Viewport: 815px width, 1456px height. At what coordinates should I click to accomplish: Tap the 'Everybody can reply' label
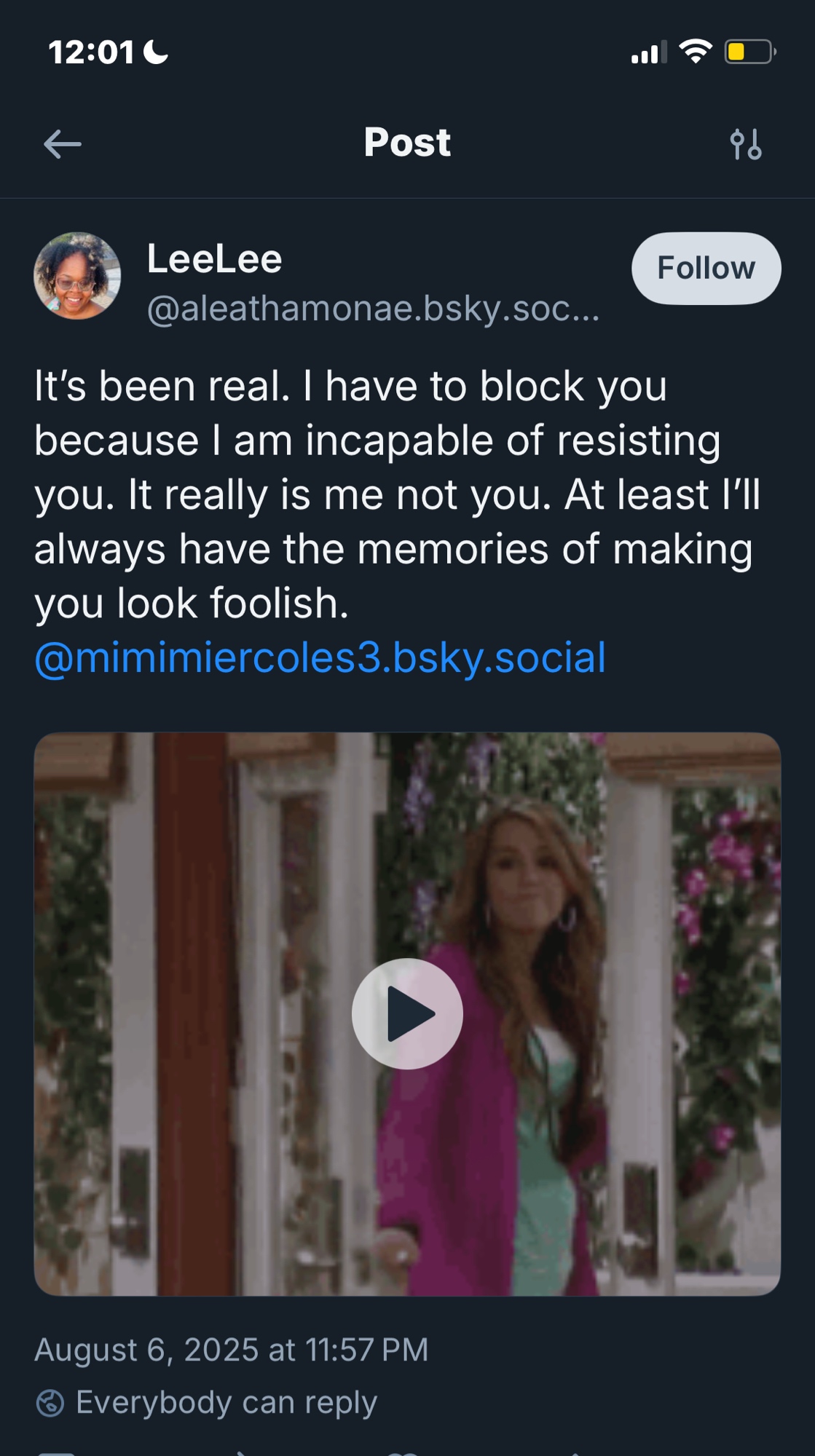click(x=227, y=1403)
